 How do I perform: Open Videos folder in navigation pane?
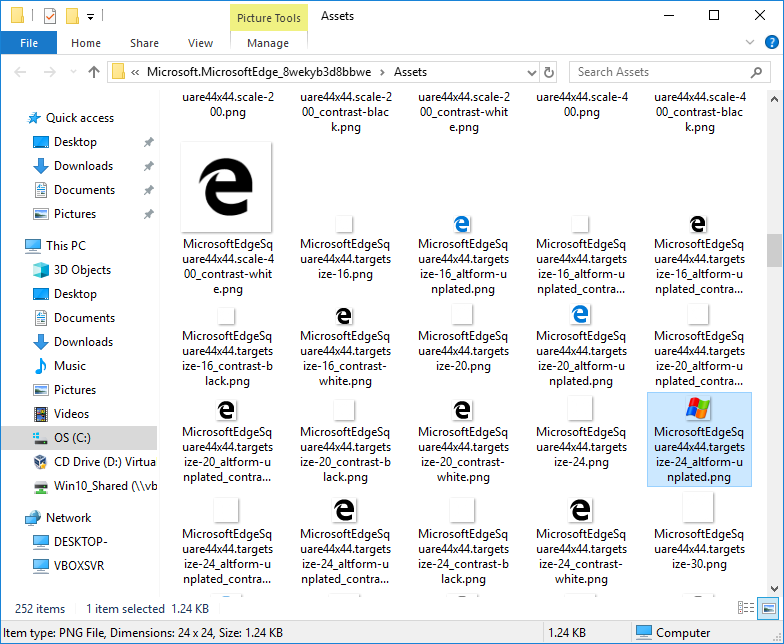[x=71, y=414]
